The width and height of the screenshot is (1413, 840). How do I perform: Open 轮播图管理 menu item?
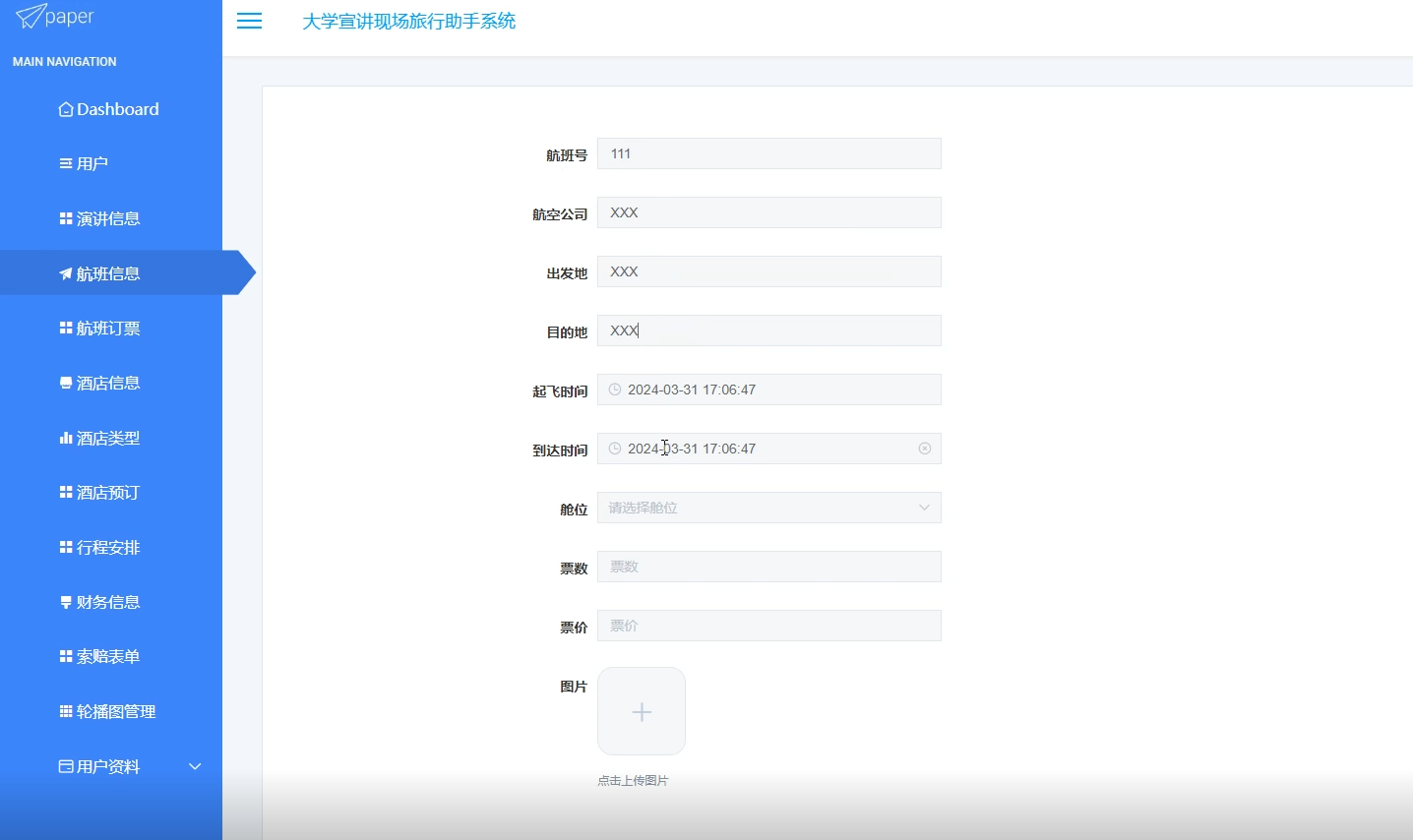click(x=111, y=711)
